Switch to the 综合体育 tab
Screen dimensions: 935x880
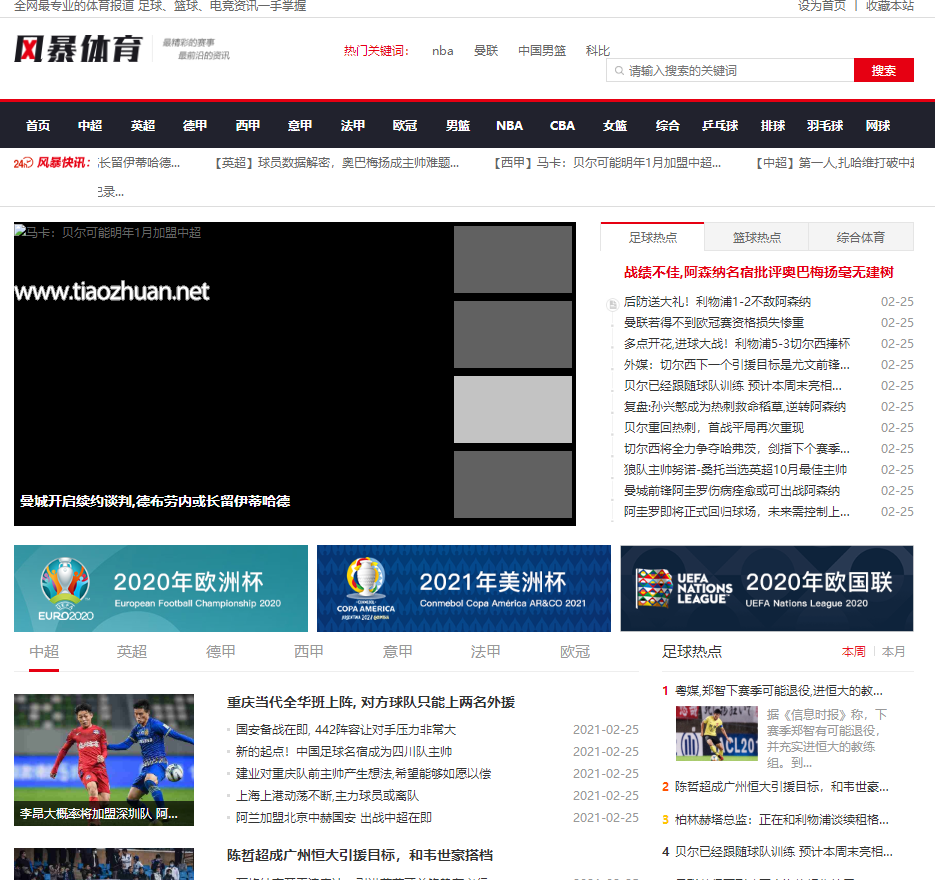[860, 237]
